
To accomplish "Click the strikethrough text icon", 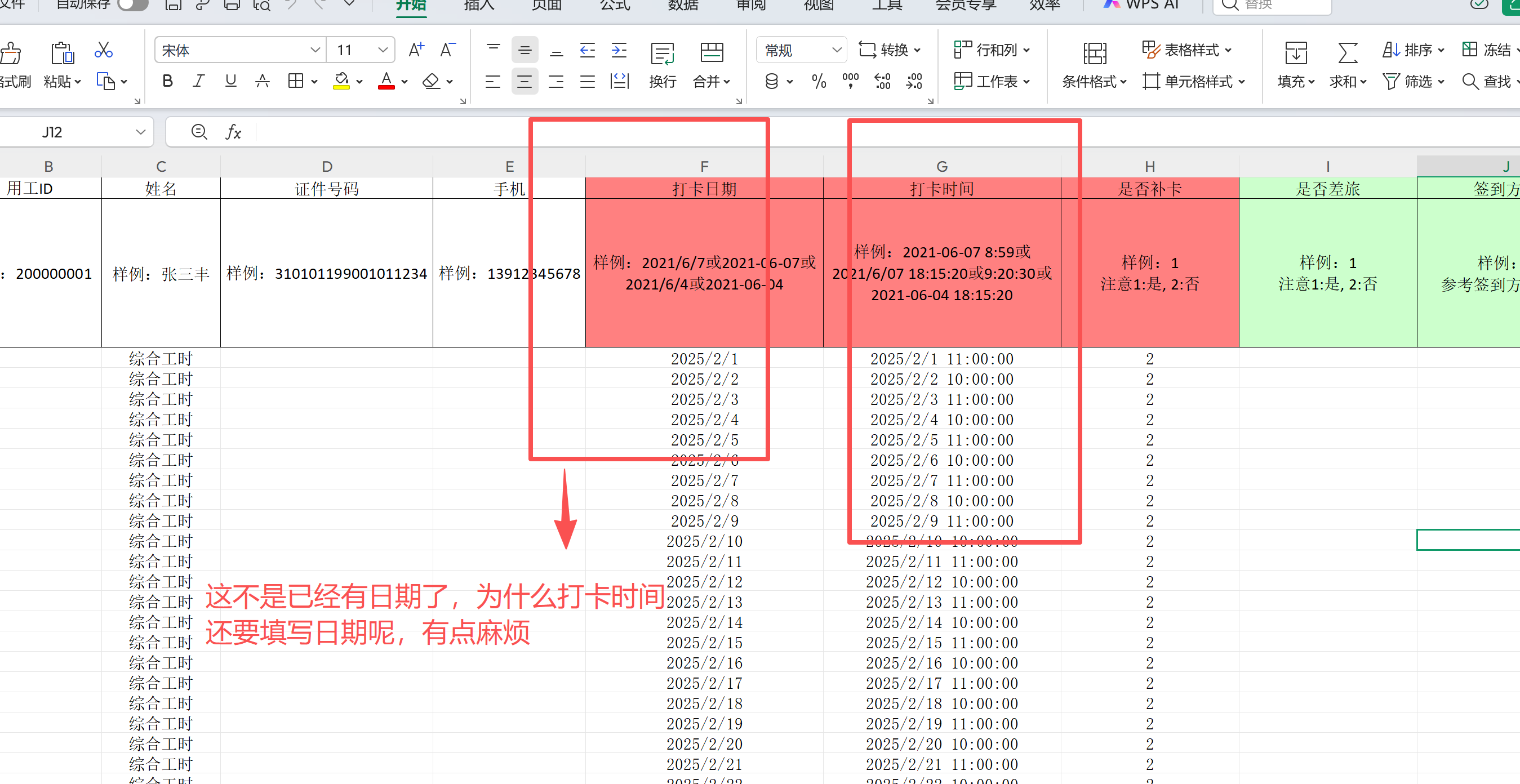I will (x=262, y=81).
